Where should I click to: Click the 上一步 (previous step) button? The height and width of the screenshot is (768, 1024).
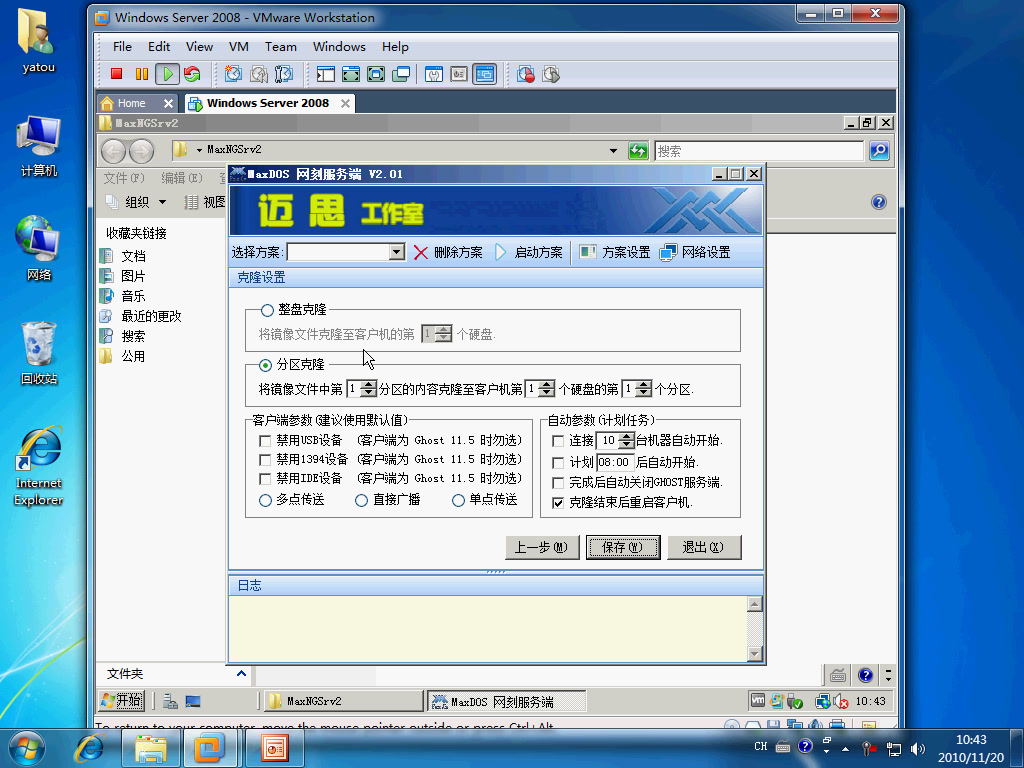541,547
